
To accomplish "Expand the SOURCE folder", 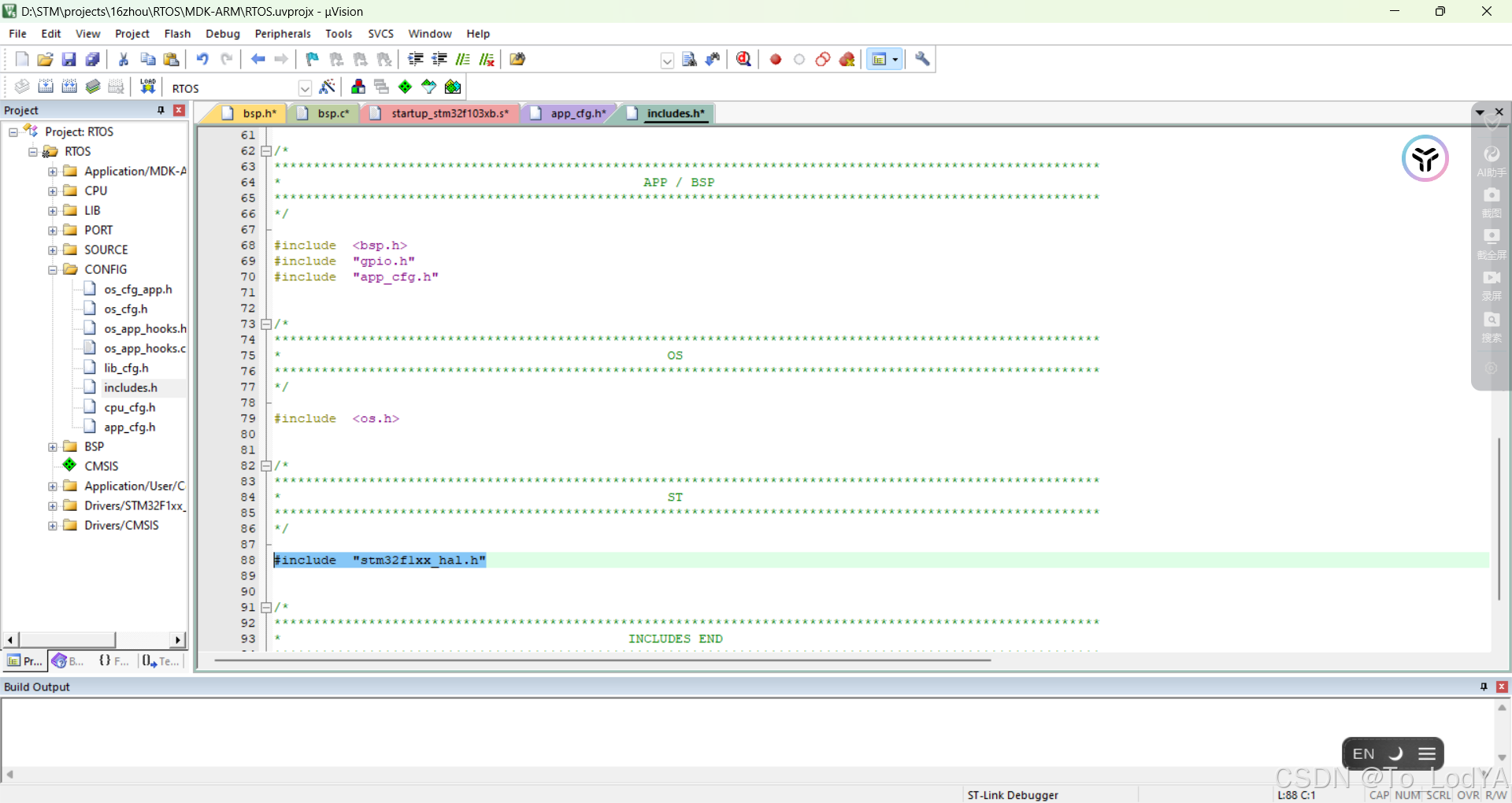I will (53, 250).
